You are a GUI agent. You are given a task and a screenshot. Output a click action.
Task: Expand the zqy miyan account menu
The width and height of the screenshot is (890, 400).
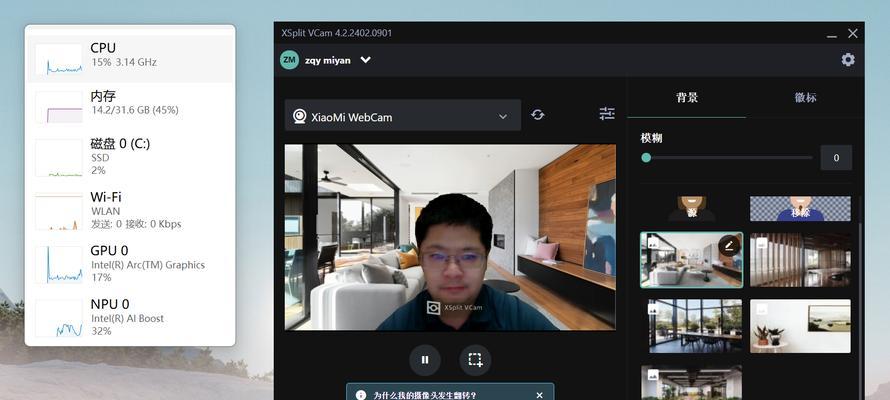click(366, 60)
